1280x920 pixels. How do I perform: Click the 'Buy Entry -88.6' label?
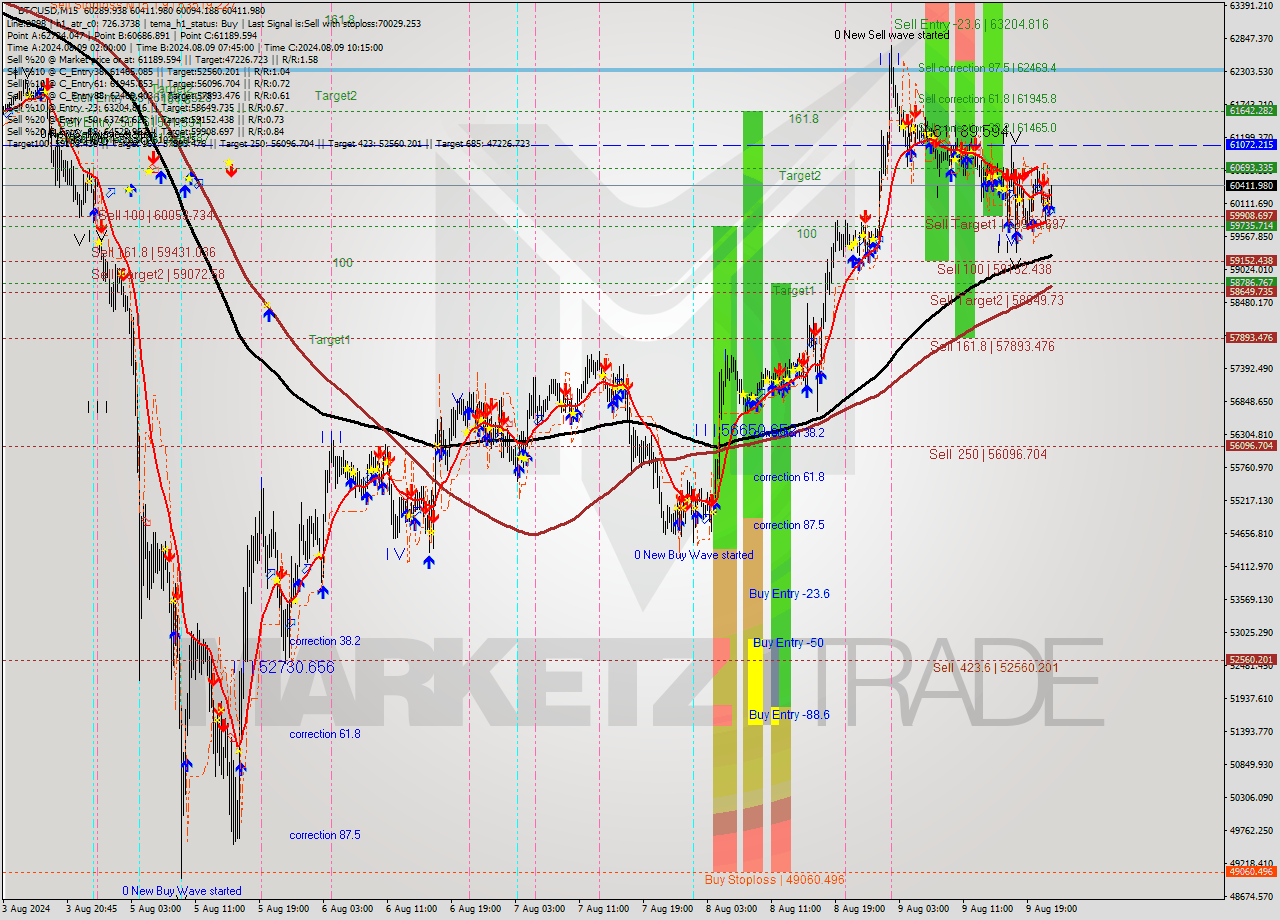point(789,715)
